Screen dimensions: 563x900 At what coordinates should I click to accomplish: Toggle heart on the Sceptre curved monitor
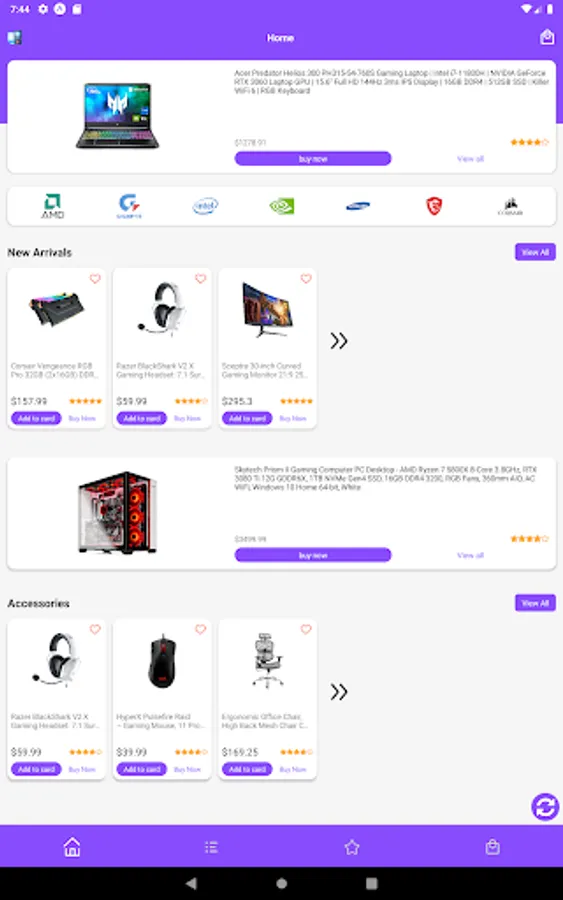(x=306, y=278)
